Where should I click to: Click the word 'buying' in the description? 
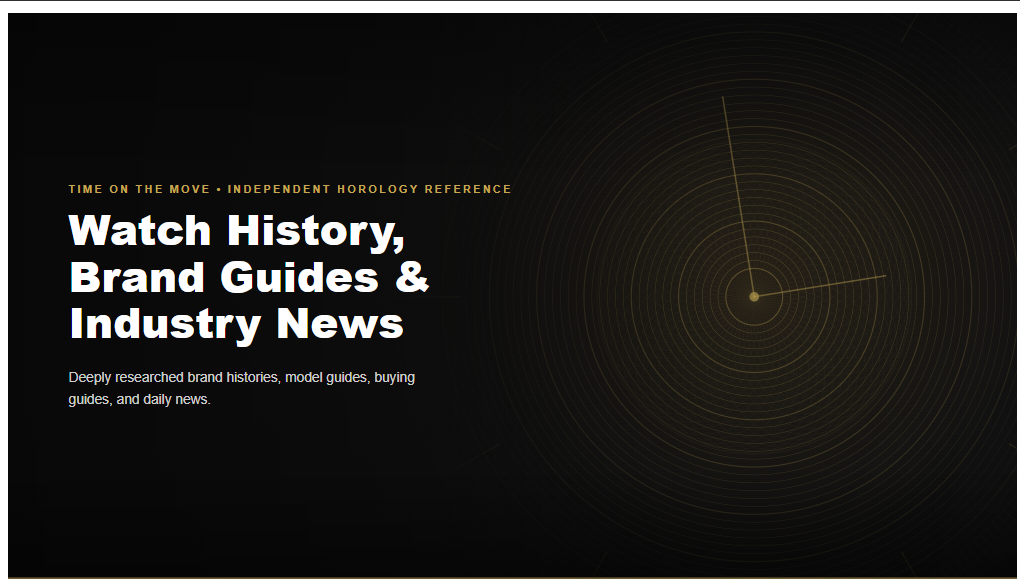pyautogui.click(x=394, y=377)
